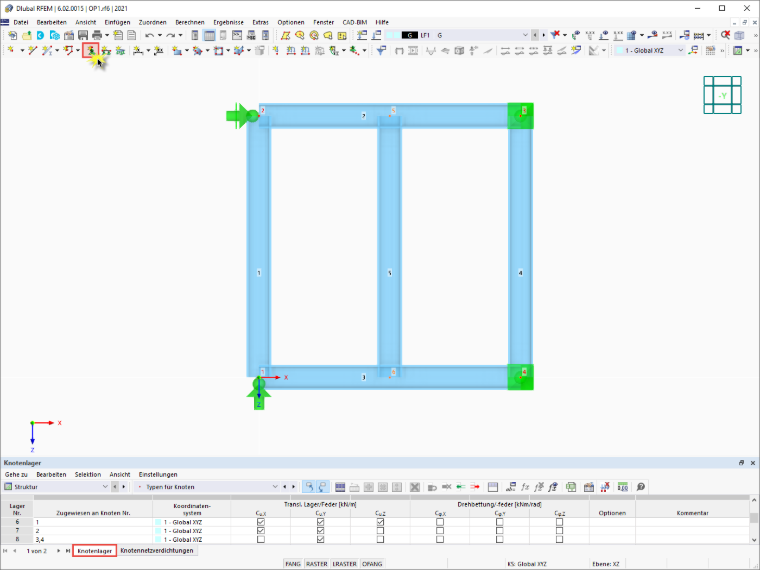Click the fx formula icon in table toolbar
This screenshot has height=570, width=760.
[524, 487]
